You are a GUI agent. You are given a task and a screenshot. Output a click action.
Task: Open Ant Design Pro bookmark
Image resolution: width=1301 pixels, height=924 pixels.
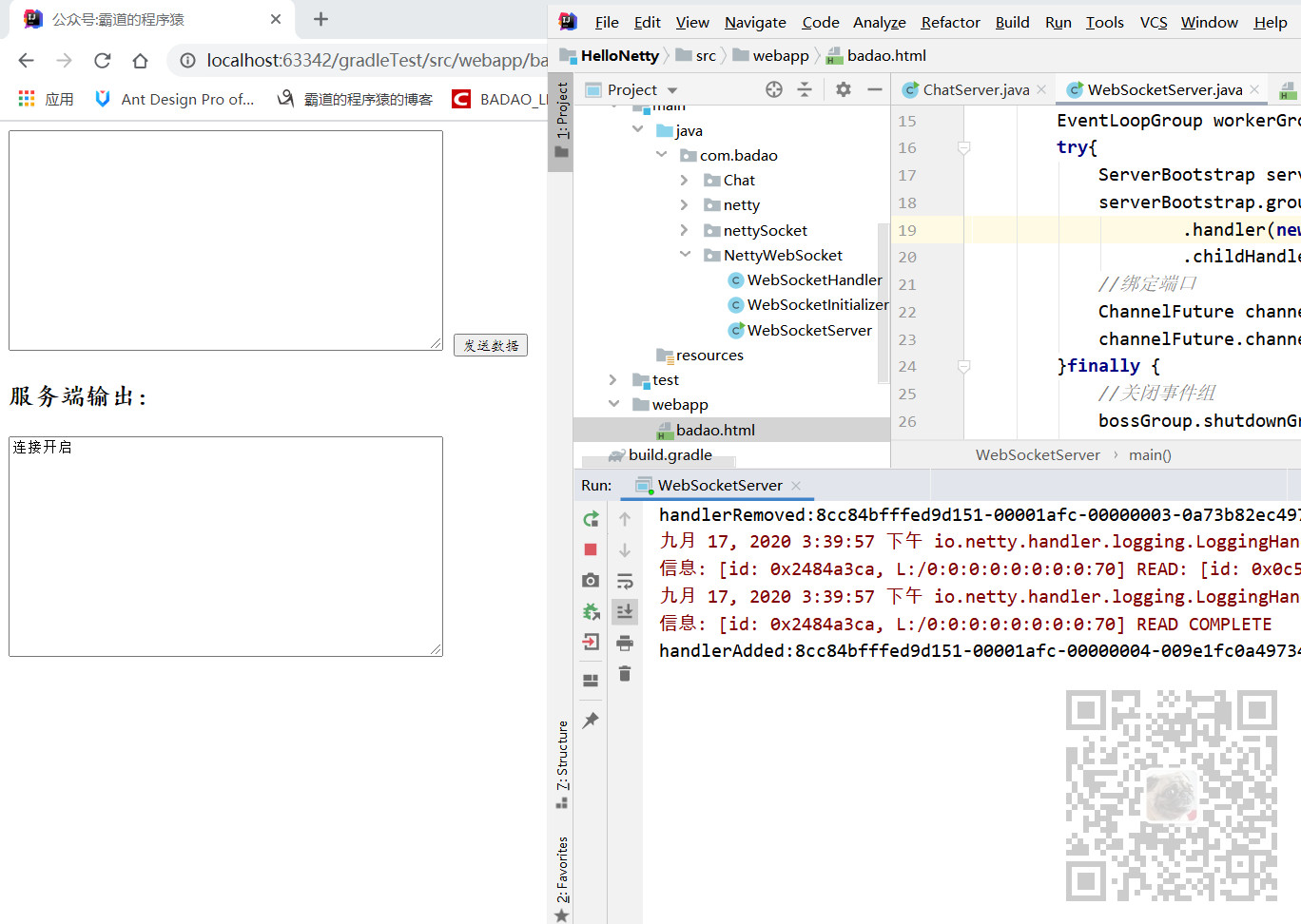(x=175, y=99)
